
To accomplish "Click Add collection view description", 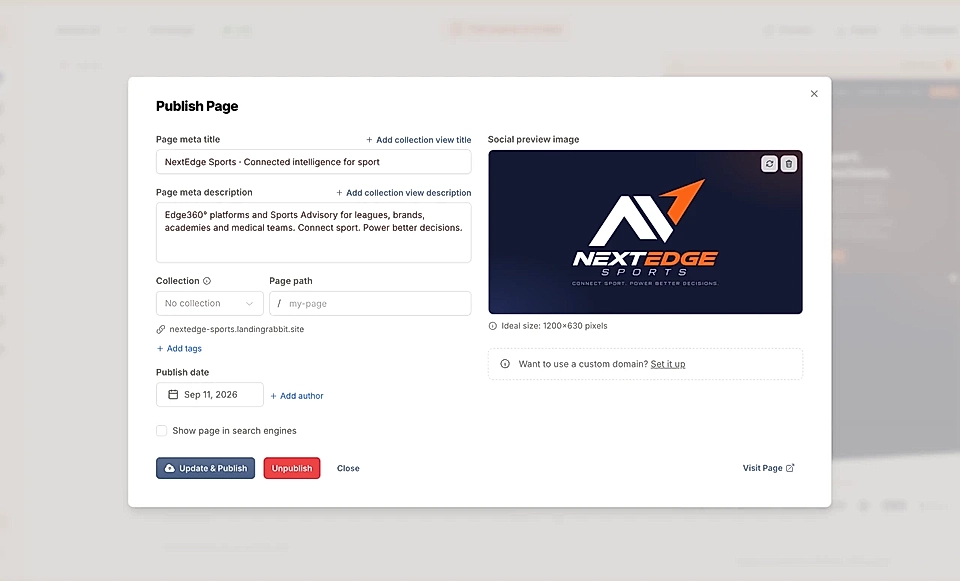I will coord(404,193).
